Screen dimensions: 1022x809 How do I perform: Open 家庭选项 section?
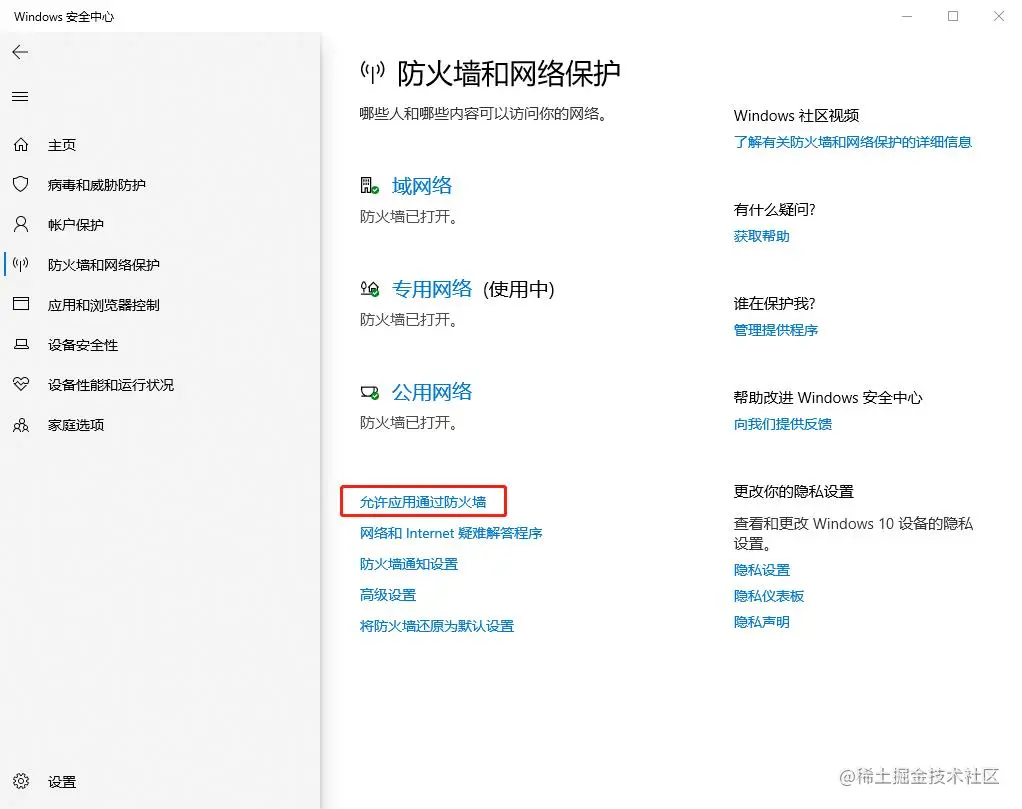click(76, 425)
